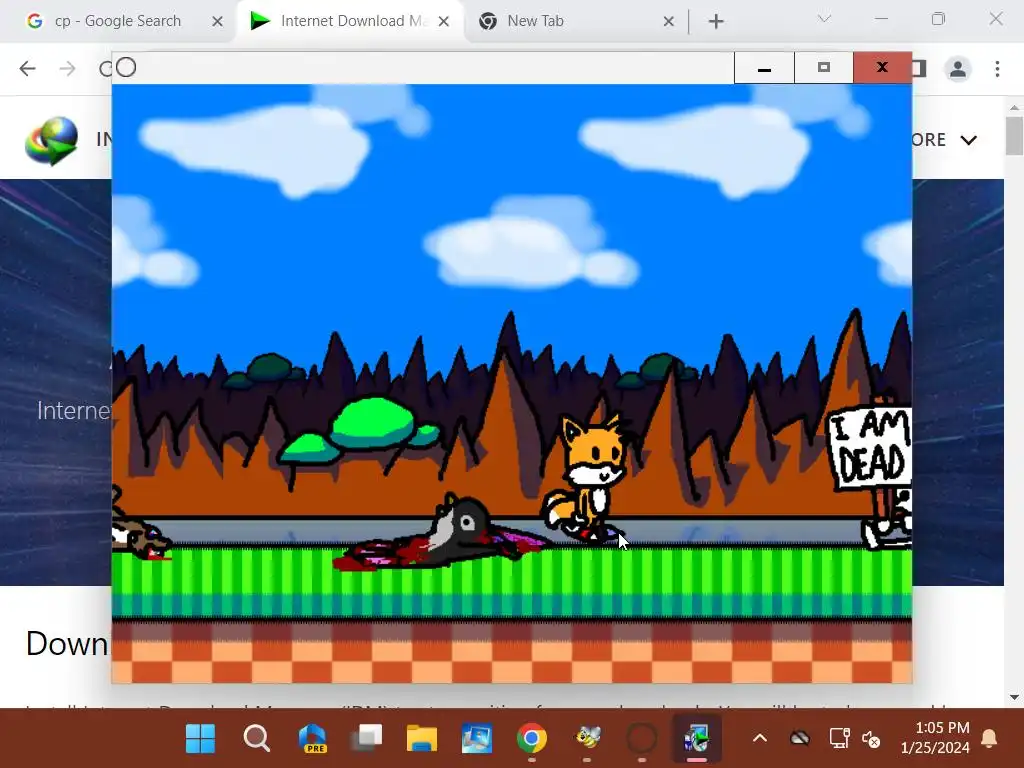The height and width of the screenshot is (768, 1024).
Task: Open the Windows Start menu
Action: click(200, 739)
